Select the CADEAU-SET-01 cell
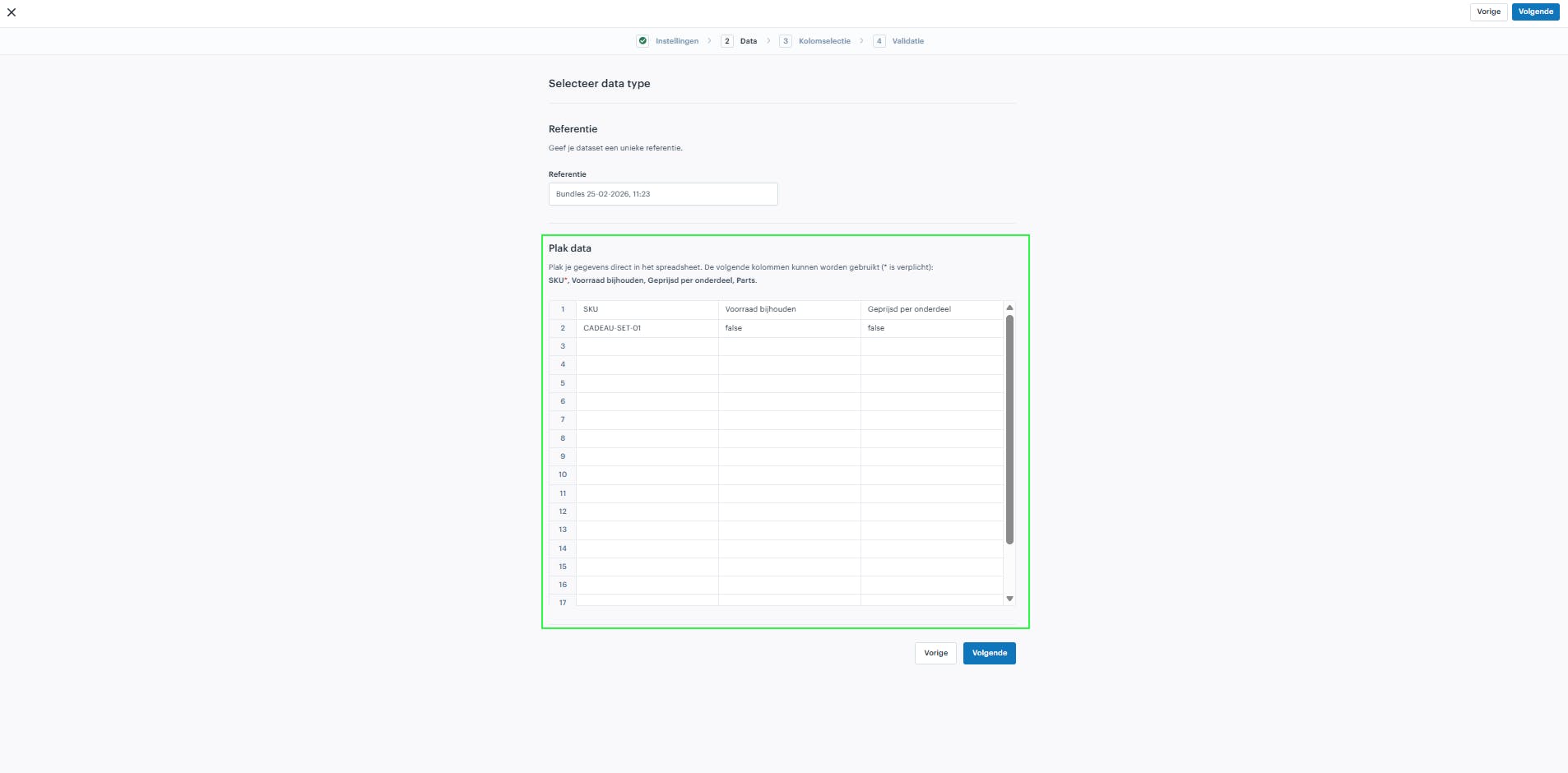The width and height of the screenshot is (1568, 773). (x=647, y=328)
